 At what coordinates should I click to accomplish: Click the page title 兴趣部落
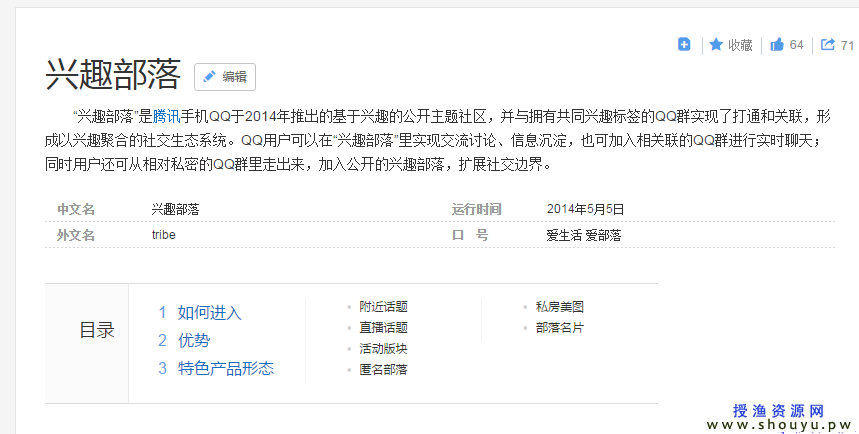113,74
